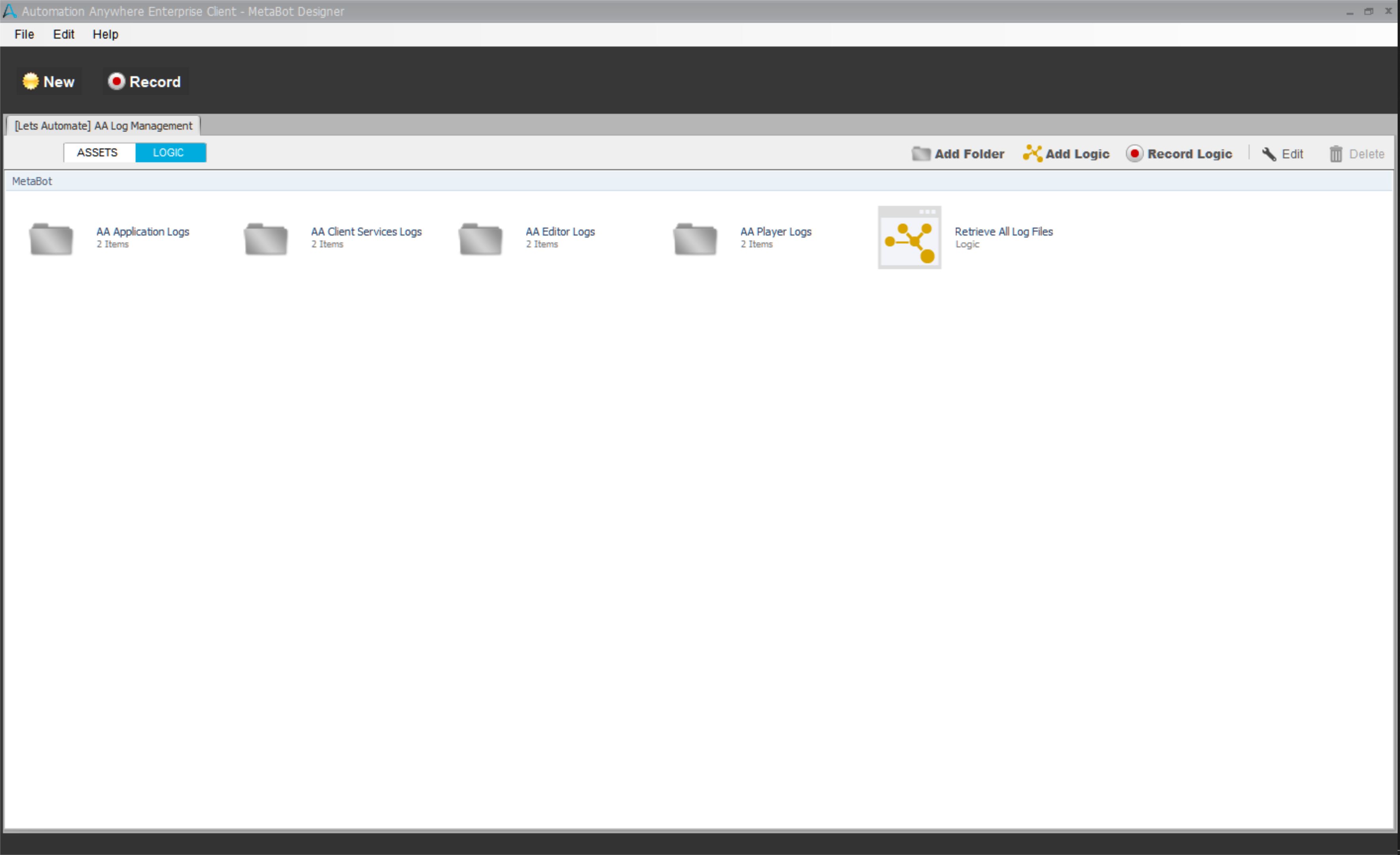This screenshot has width=1400, height=855.
Task: Switch to the ASSETS view
Action: [97, 152]
